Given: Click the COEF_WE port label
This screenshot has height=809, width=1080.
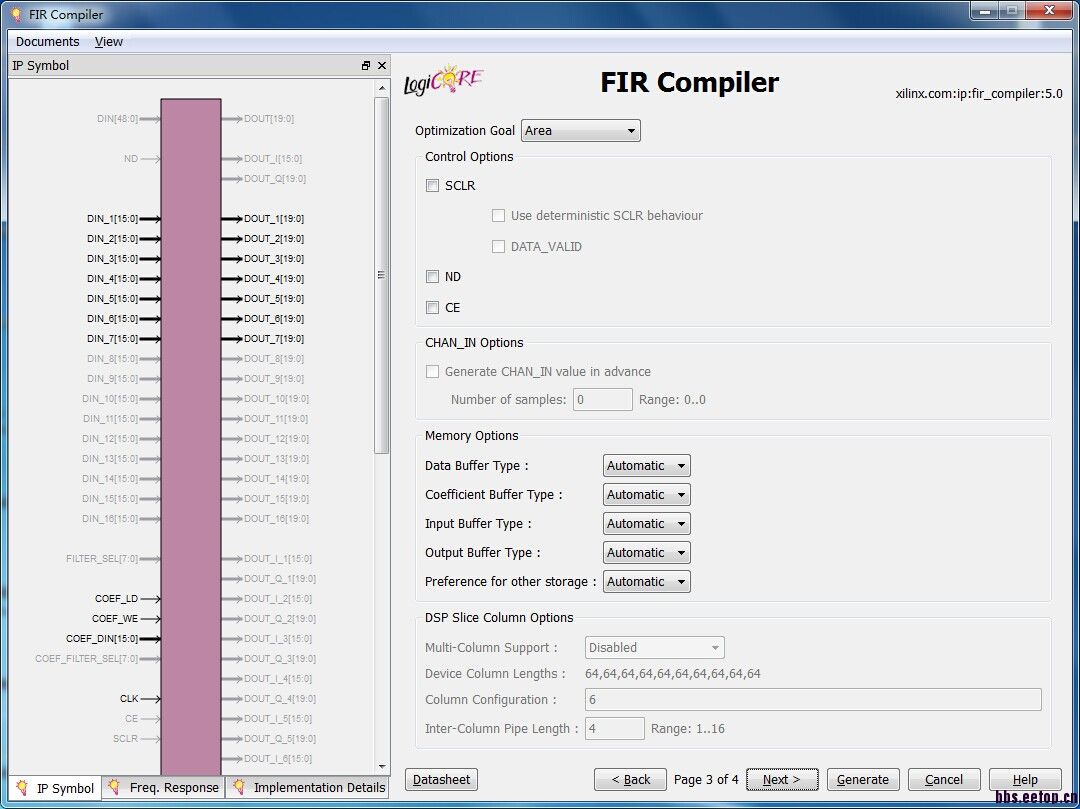Looking at the screenshot, I should pyautogui.click(x=115, y=619).
